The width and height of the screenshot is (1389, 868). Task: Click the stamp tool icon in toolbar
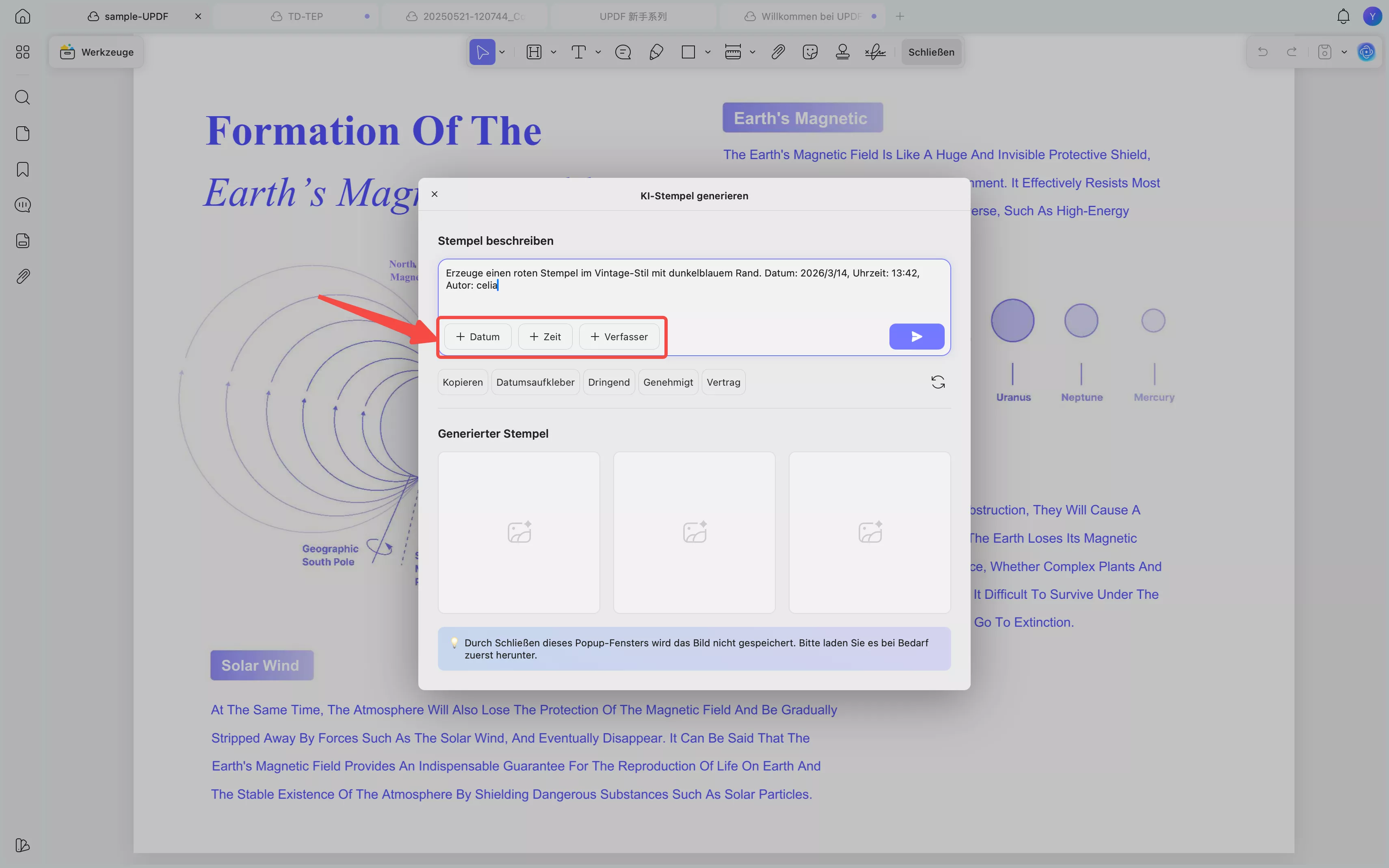tap(842, 52)
